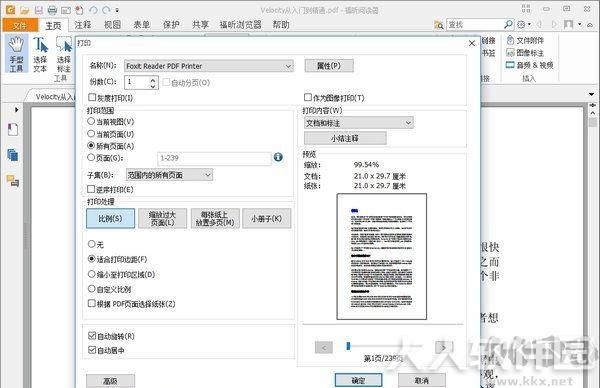Image resolution: width=600 pixels, height=388 pixels.
Task: Click the Image Annotation tool (图像标注)
Action: (x=525, y=53)
